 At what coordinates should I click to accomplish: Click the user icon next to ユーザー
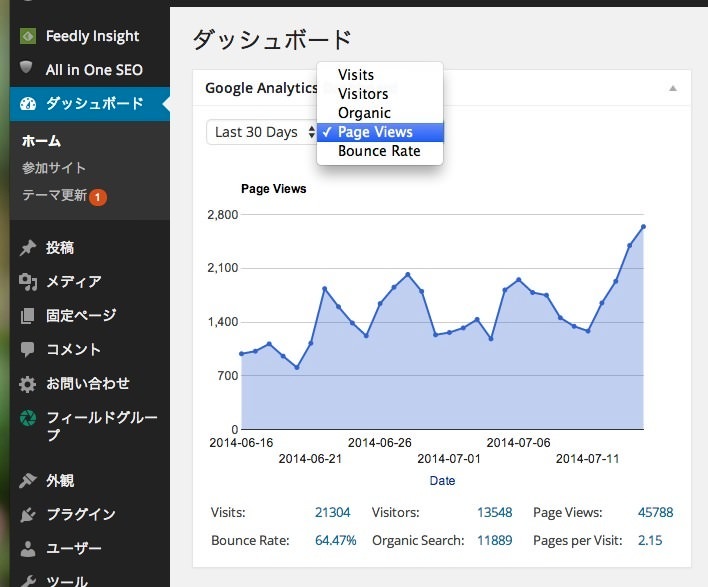[28, 549]
